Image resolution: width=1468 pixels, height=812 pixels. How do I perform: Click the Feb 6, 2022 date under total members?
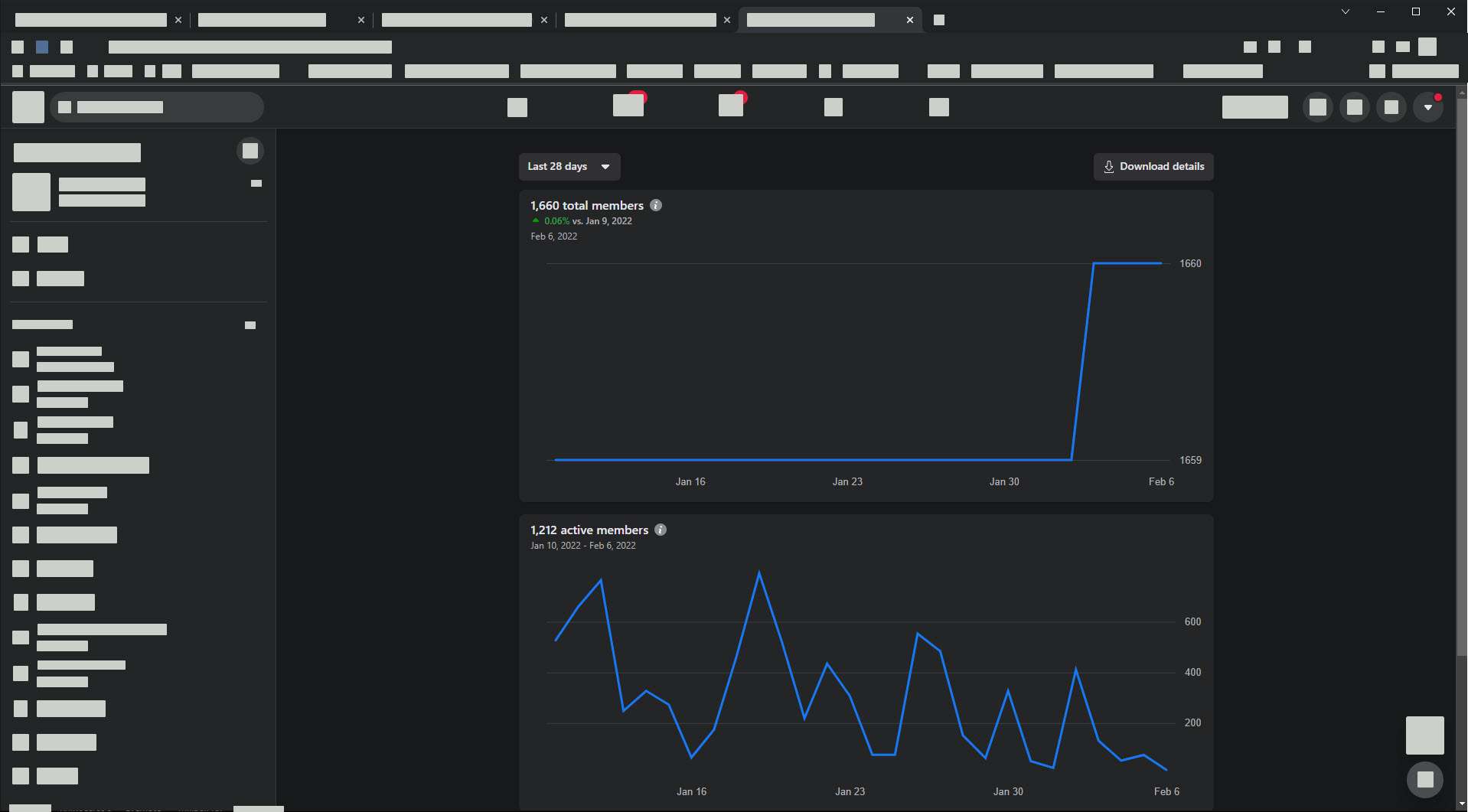point(554,236)
